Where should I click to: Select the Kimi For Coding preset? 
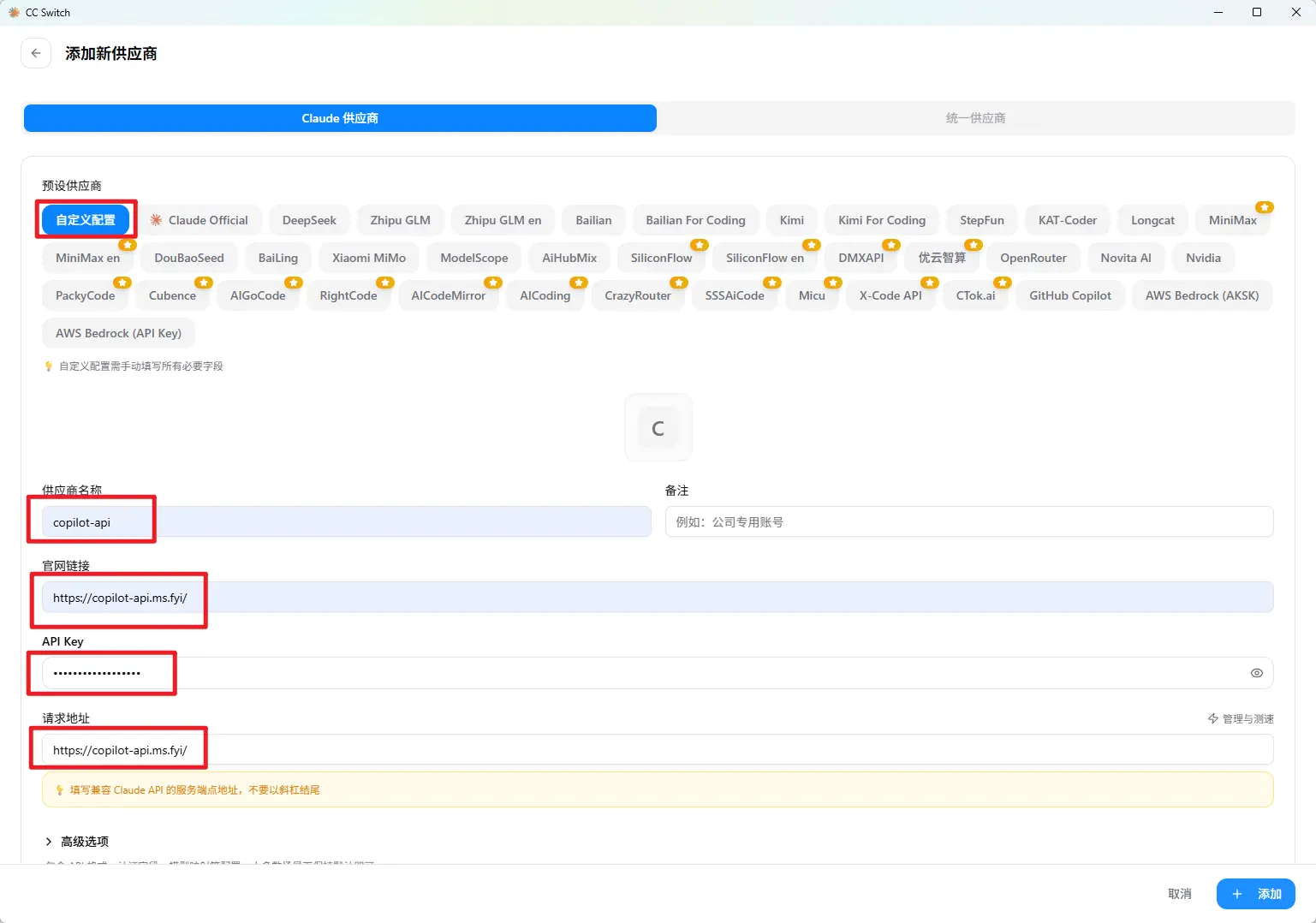pos(881,220)
